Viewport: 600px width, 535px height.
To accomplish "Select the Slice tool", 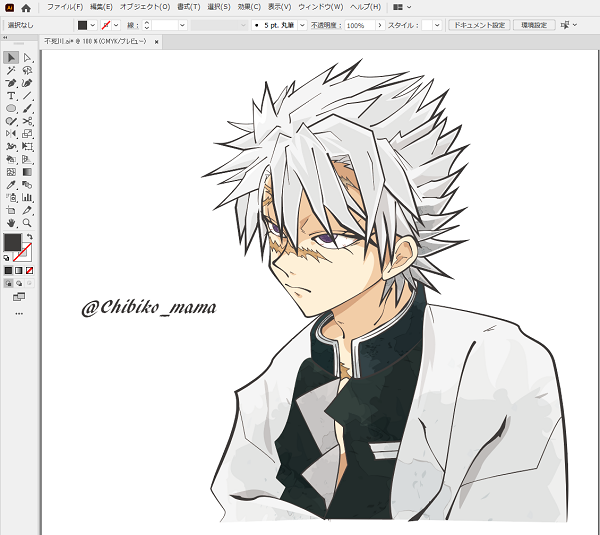I will tap(27, 210).
